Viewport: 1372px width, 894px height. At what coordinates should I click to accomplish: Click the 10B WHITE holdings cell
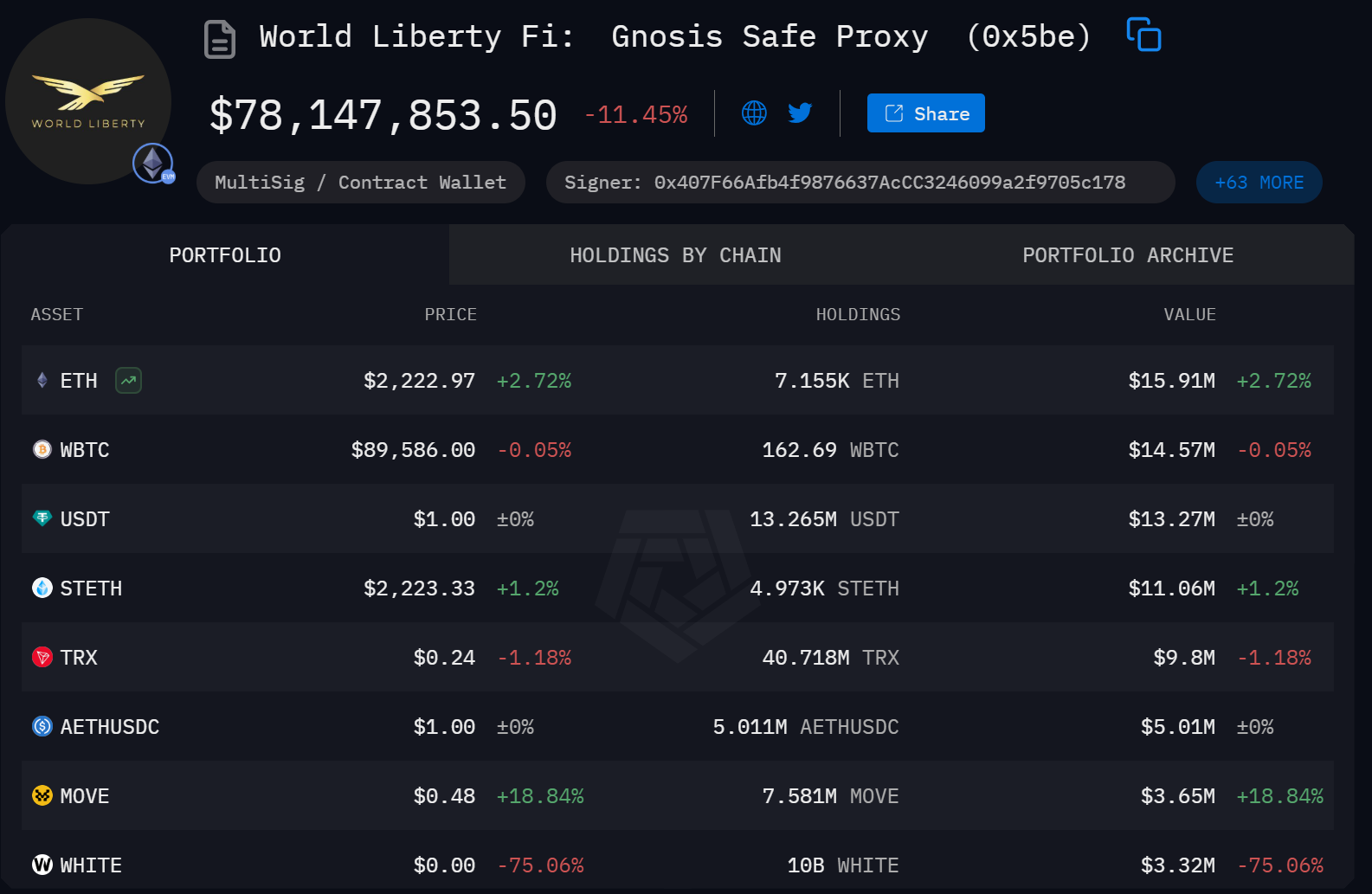coord(842,865)
